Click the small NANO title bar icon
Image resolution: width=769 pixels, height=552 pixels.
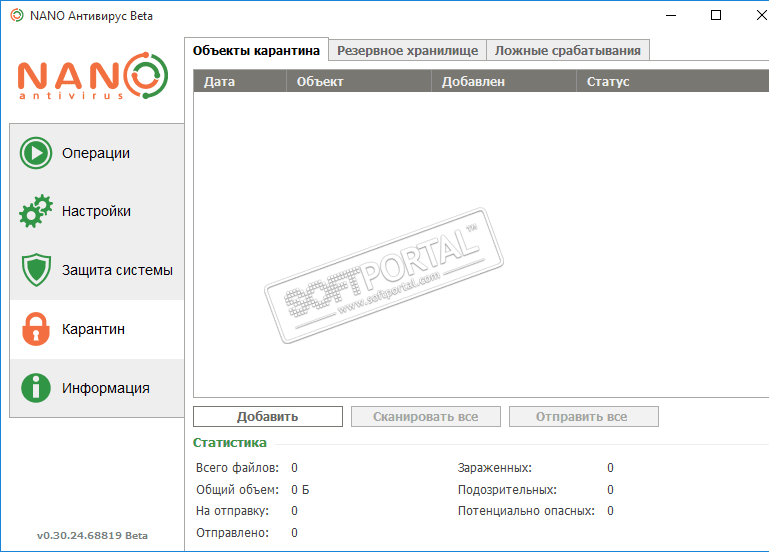pyautogui.click(x=17, y=16)
